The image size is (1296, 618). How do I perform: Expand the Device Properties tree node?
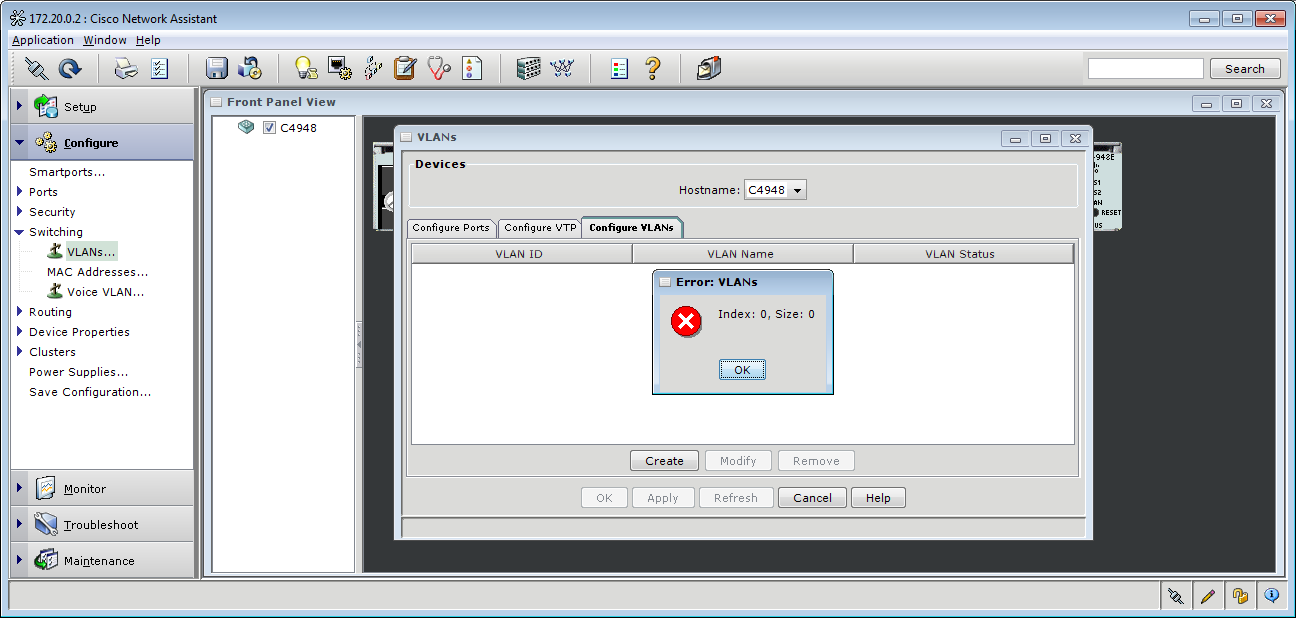coord(19,332)
